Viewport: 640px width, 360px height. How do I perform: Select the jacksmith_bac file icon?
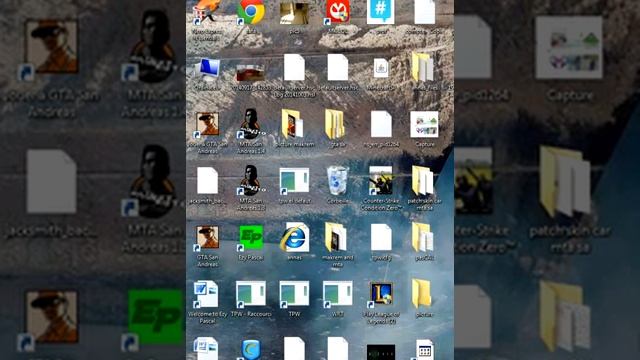[207, 181]
